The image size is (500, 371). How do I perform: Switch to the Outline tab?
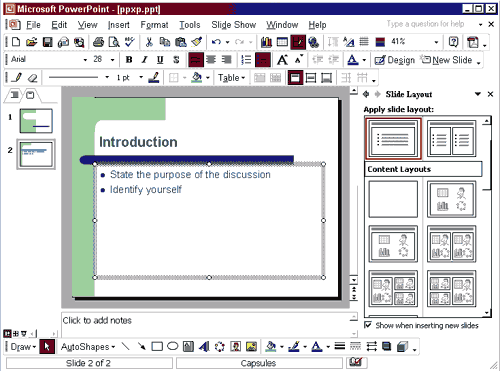[x=15, y=95]
